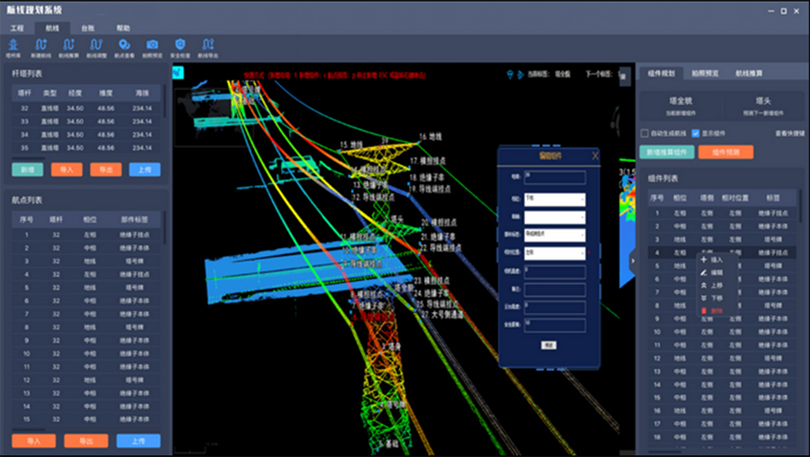
Task: Uncheck the 显示组件 checkbox
Action: click(x=696, y=133)
